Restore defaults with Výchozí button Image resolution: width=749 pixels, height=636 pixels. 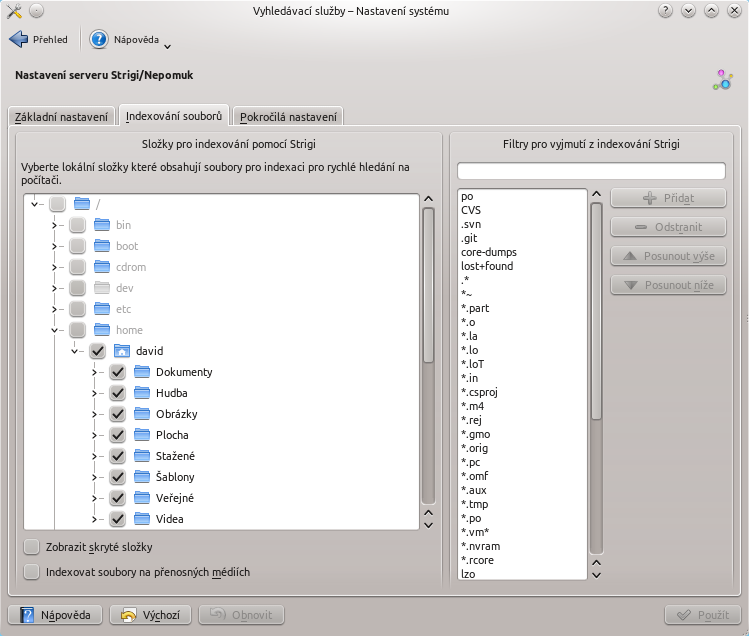(150, 615)
